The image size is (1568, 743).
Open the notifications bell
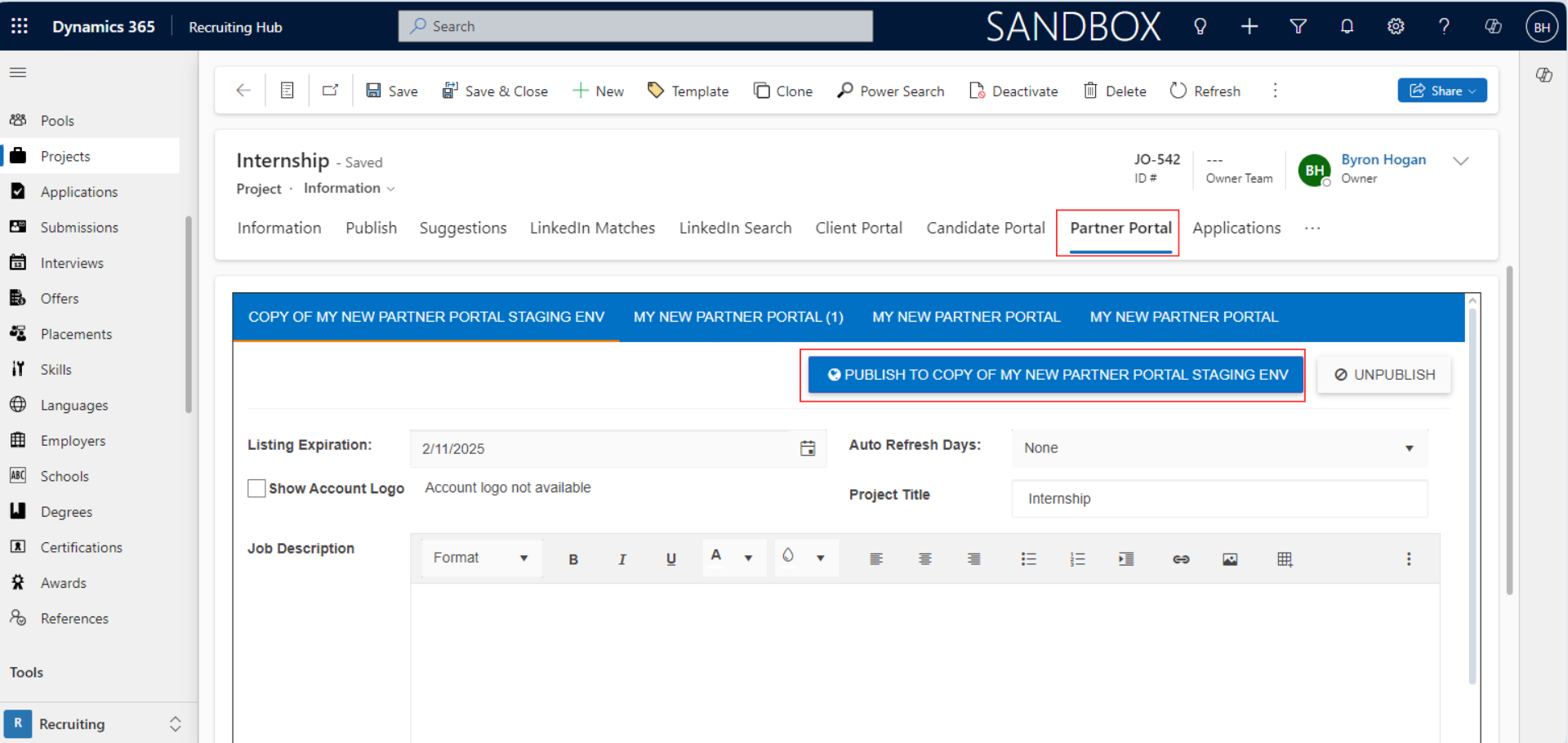[1347, 26]
